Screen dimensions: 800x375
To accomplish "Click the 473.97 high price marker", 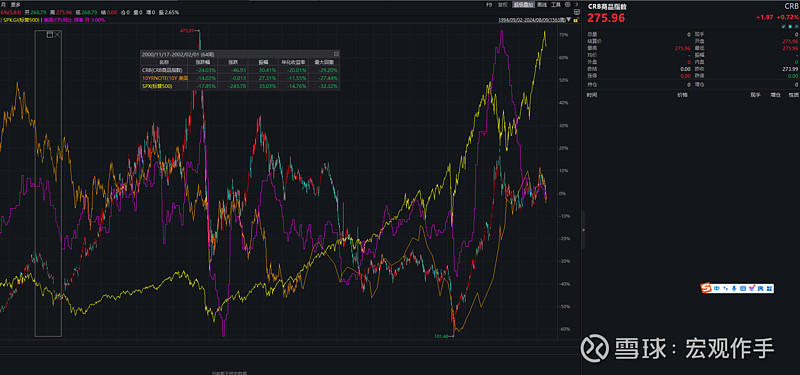I will click(187, 31).
